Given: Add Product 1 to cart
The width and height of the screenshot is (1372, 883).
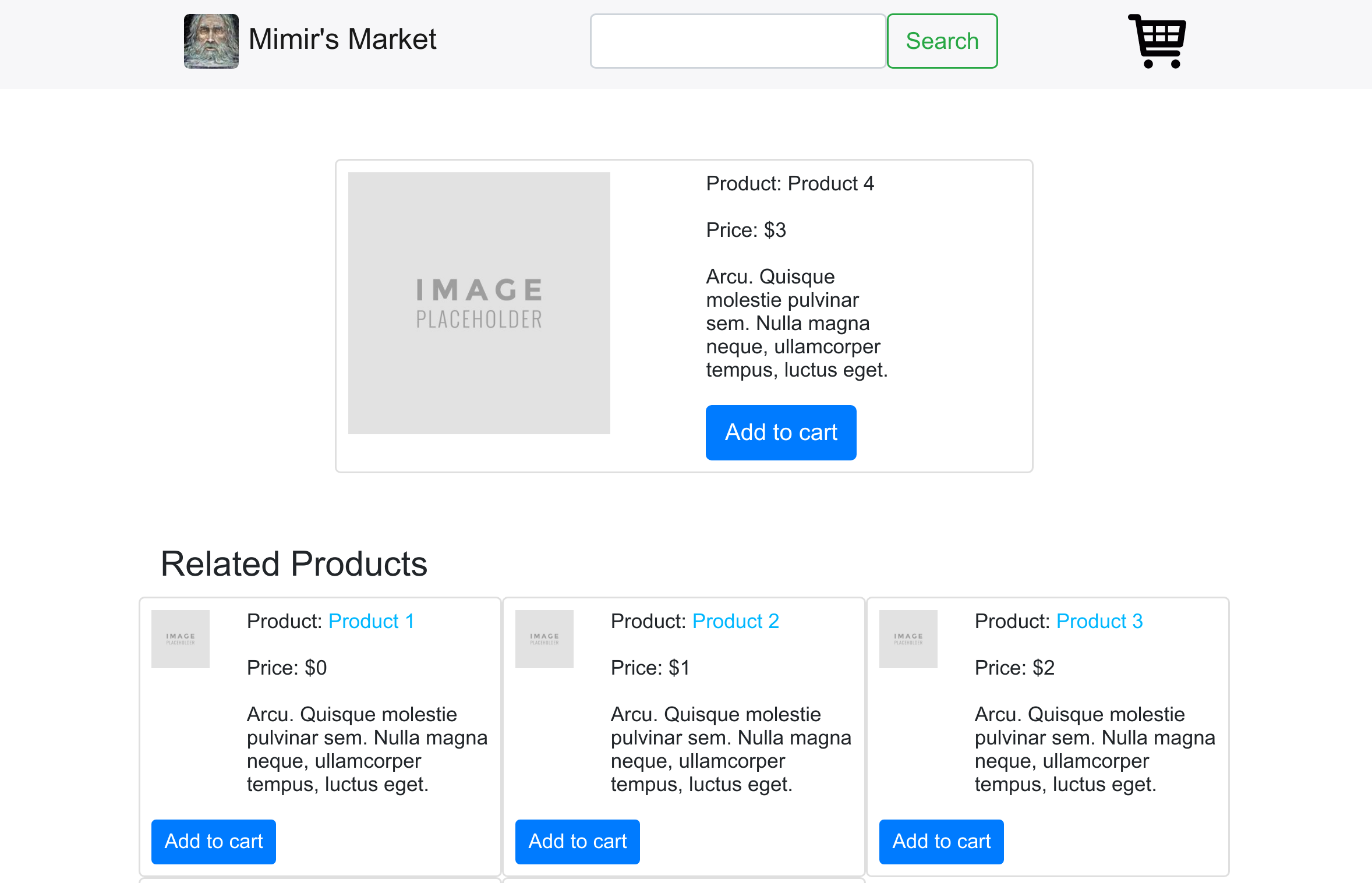Looking at the screenshot, I should pyautogui.click(x=213, y=841).
